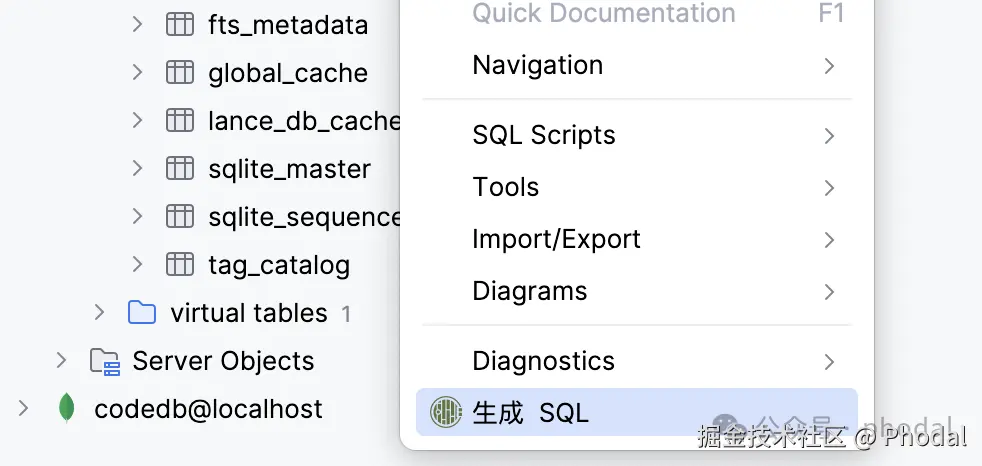Click the Server Objects folder icon
This screenshot has height=466, width=982.
tap(104, 361)
